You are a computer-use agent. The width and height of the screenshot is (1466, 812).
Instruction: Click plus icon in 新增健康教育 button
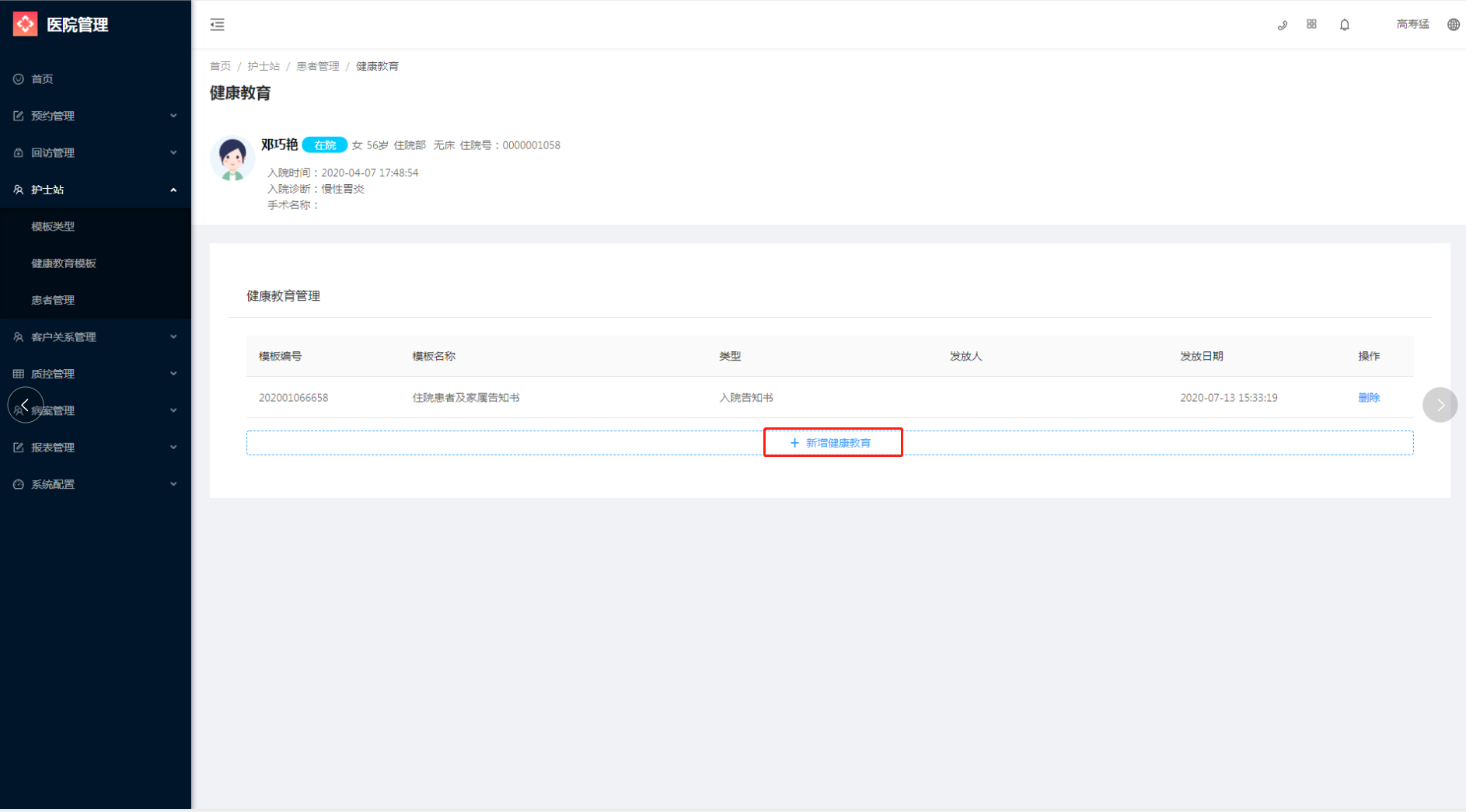pyautogui.click(x=794, y=443)
